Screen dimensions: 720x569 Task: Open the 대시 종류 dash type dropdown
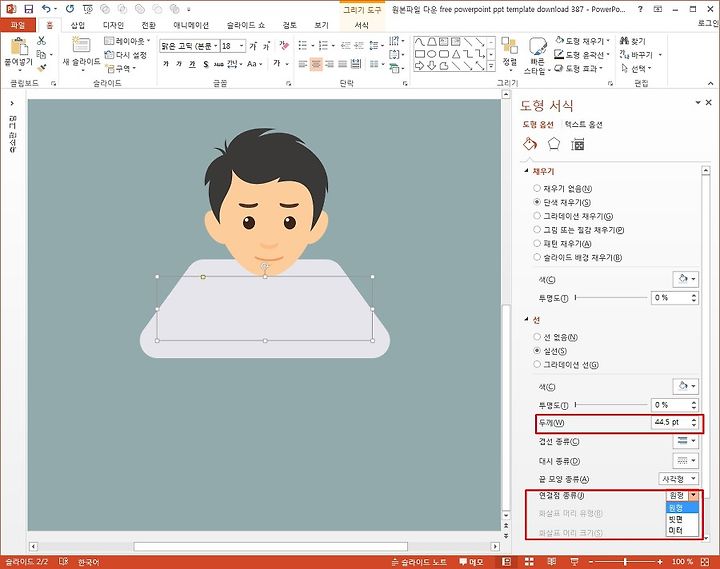[686, 460]
